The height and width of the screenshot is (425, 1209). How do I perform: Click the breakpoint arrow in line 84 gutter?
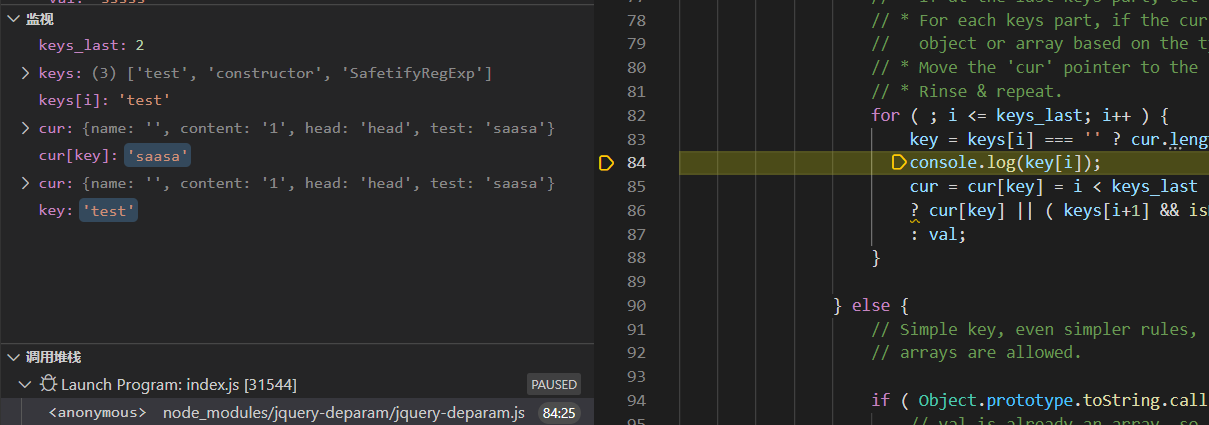point(606,163)
